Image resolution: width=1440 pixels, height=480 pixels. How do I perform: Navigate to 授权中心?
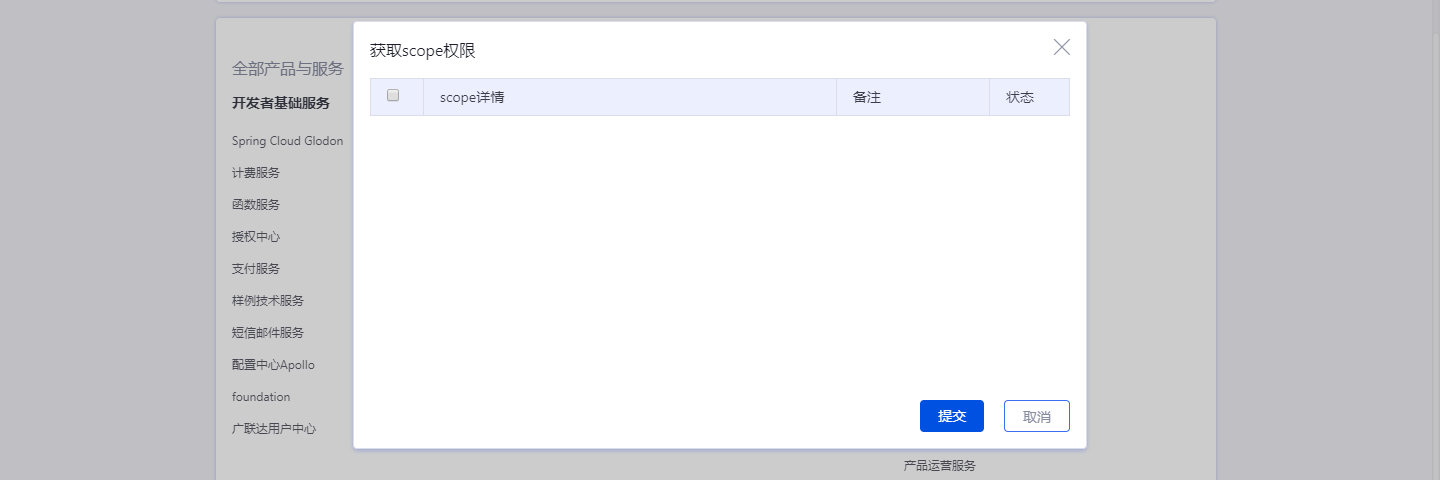(256, 237)
